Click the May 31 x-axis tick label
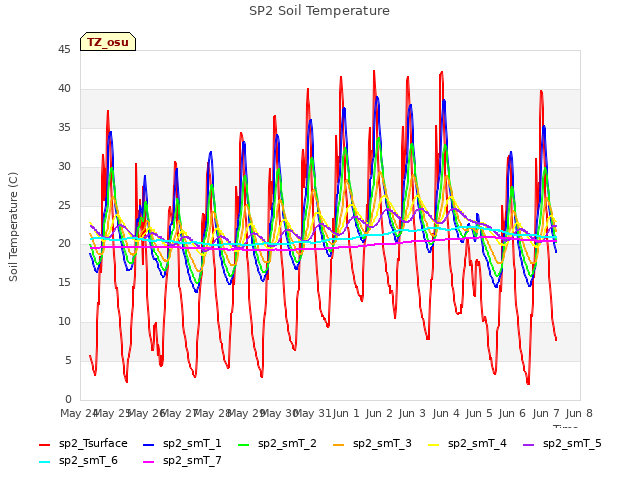Screen dimensions: 640x480 coord(312,413)
